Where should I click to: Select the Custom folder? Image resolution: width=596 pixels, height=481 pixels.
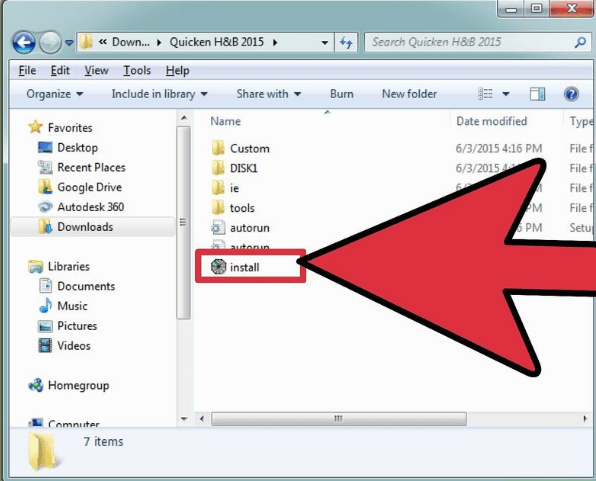tap(249, 149)
